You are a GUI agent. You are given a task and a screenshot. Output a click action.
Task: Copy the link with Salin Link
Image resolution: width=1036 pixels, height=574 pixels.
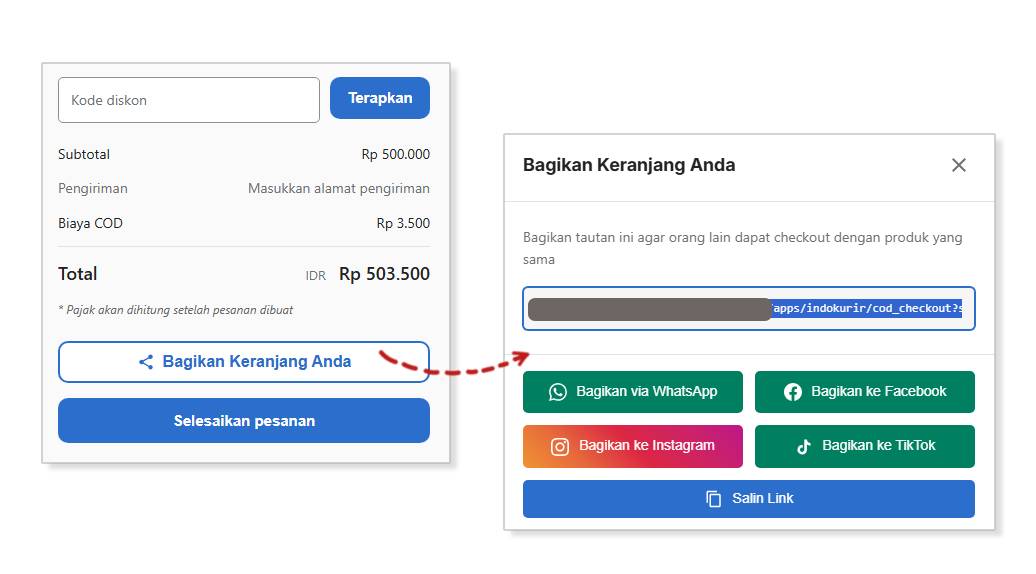click(749, 499)
